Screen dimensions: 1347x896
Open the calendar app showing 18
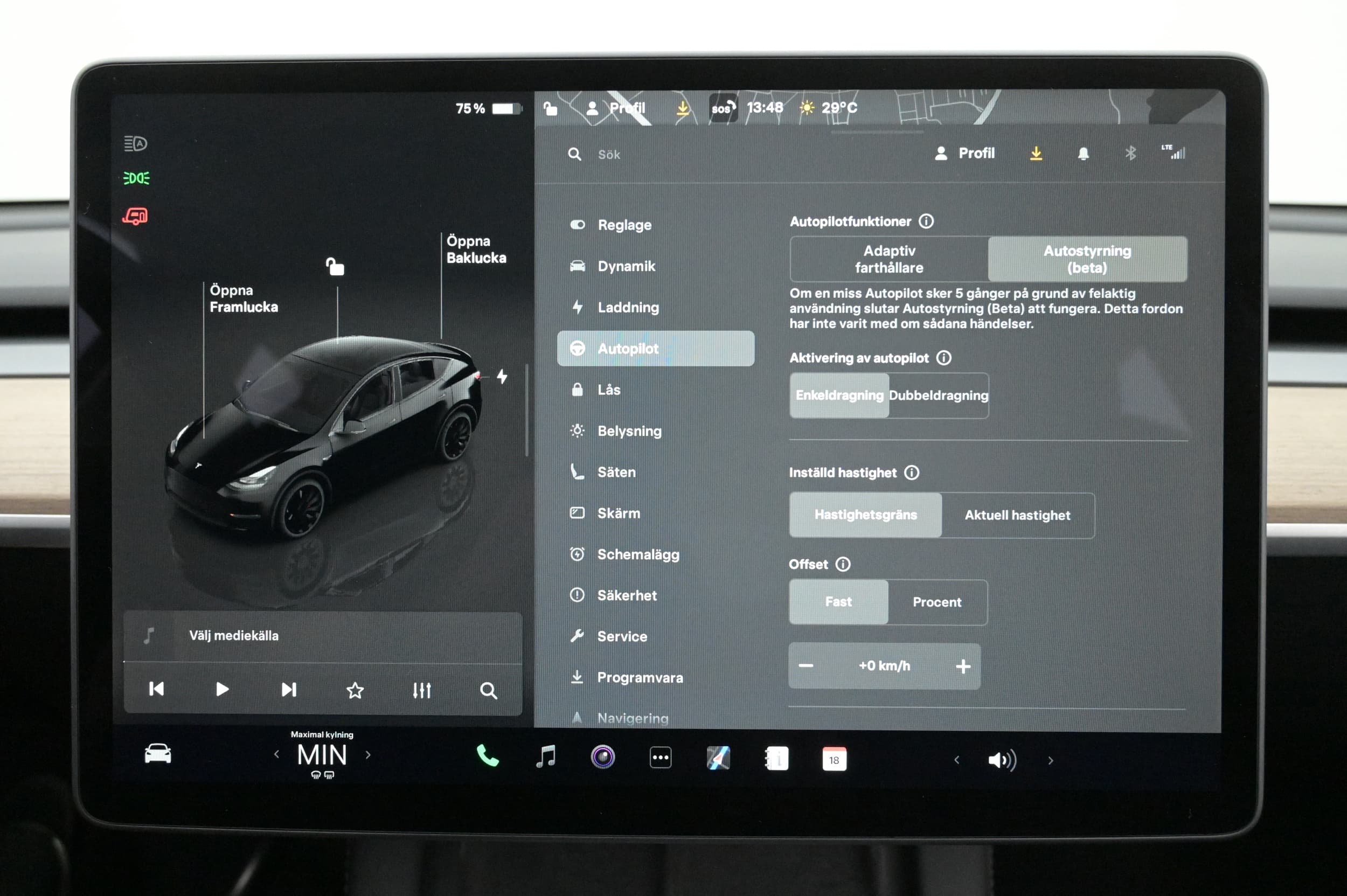[835, 760]
